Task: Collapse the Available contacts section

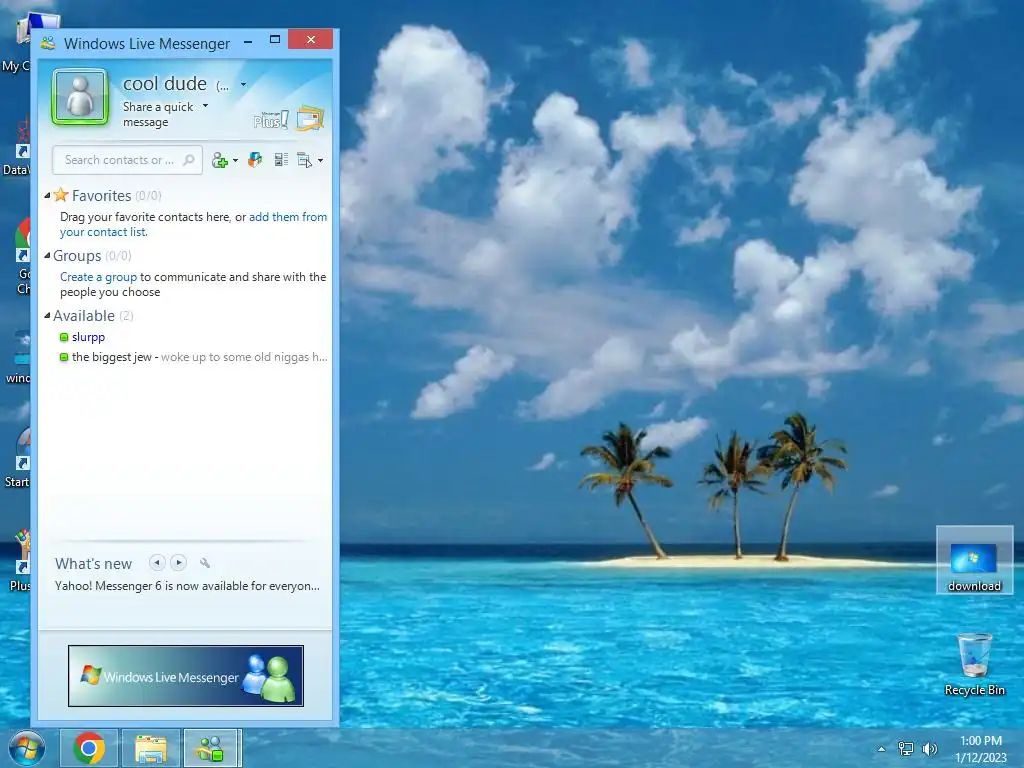Action: point(47,315)
